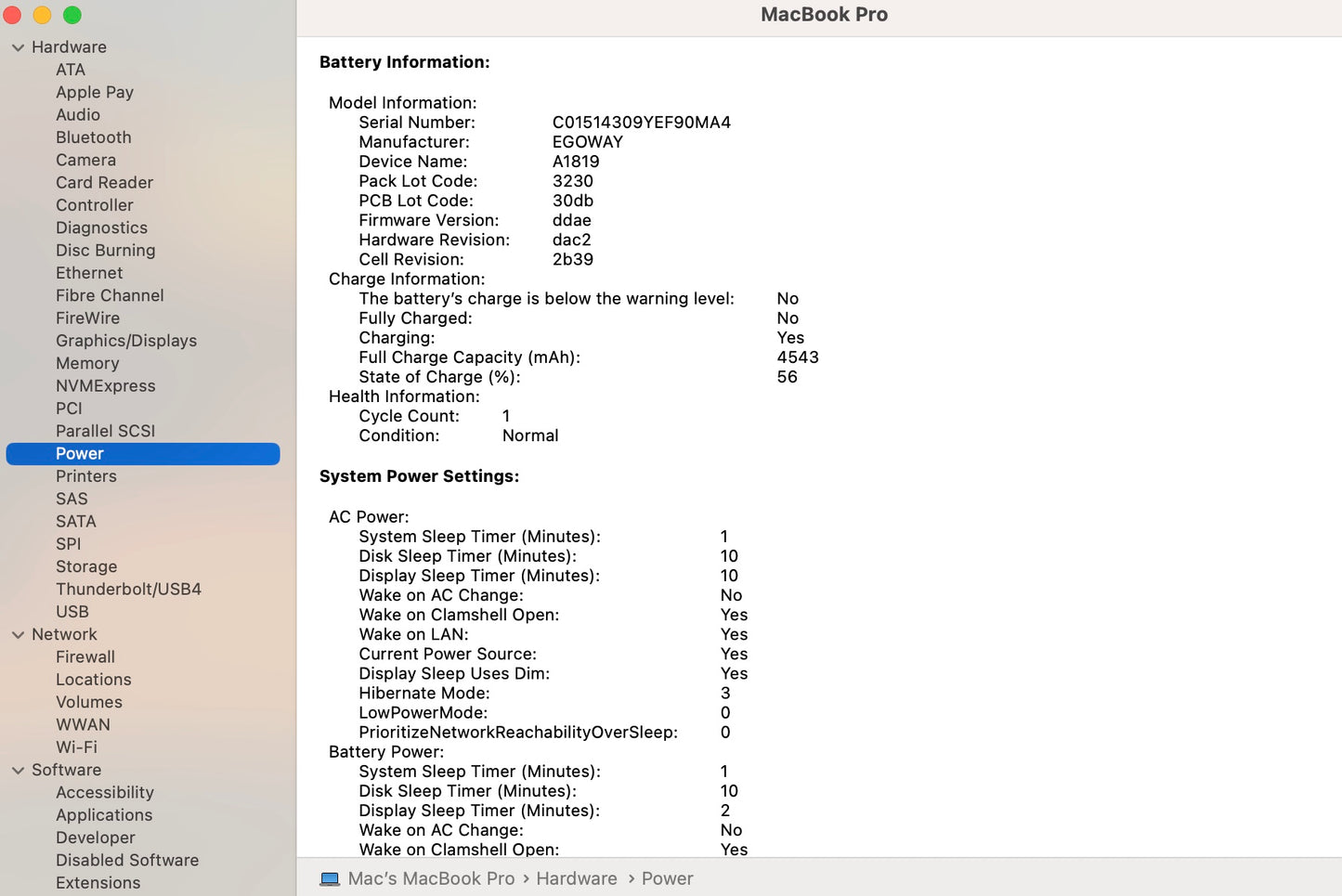The width and height of the screenshot is (1342, 896).
Task: Open USB device information
Action: pos(72,612)
